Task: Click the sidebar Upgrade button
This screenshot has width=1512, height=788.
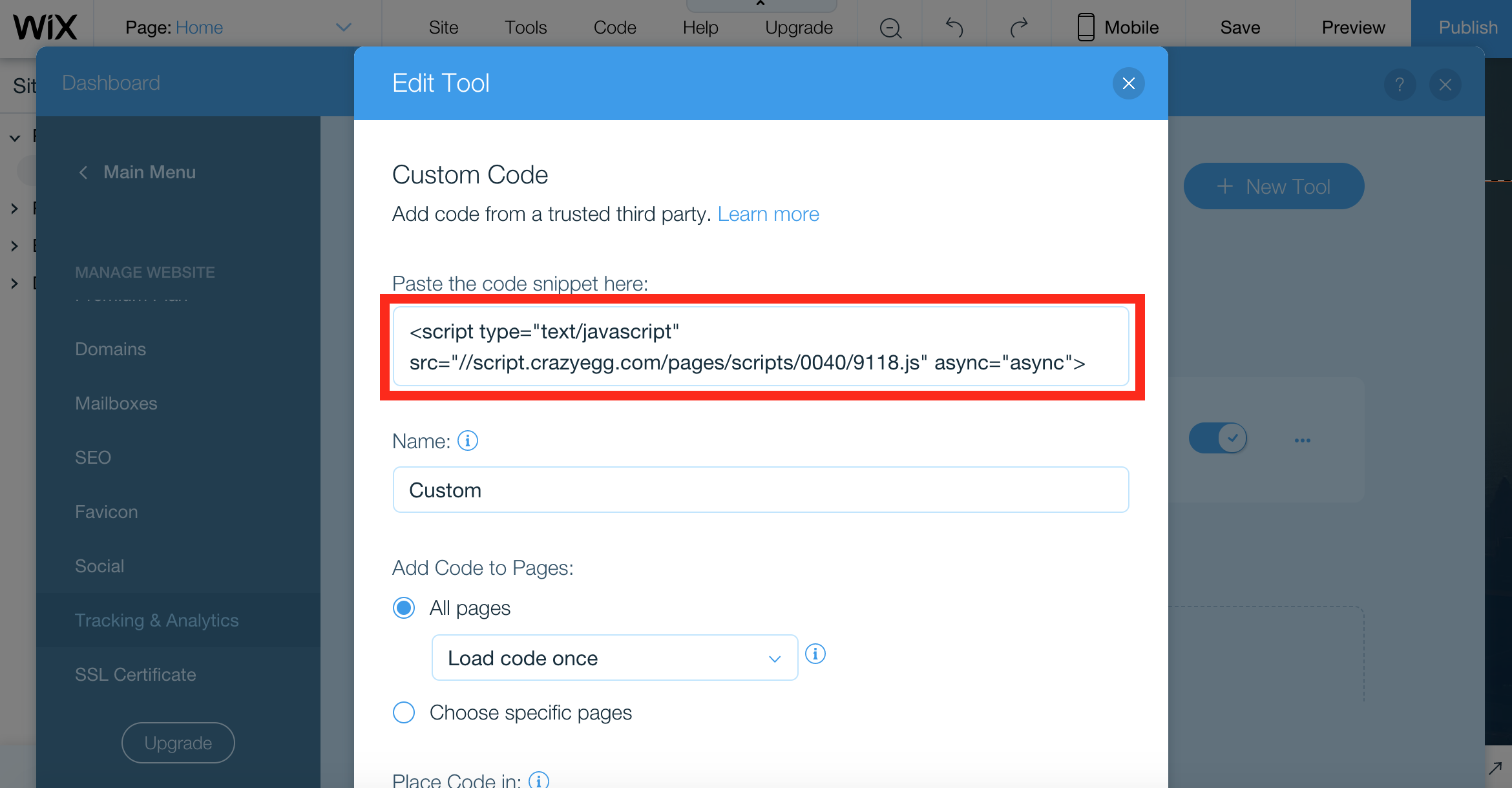Action: click(178, 743)
